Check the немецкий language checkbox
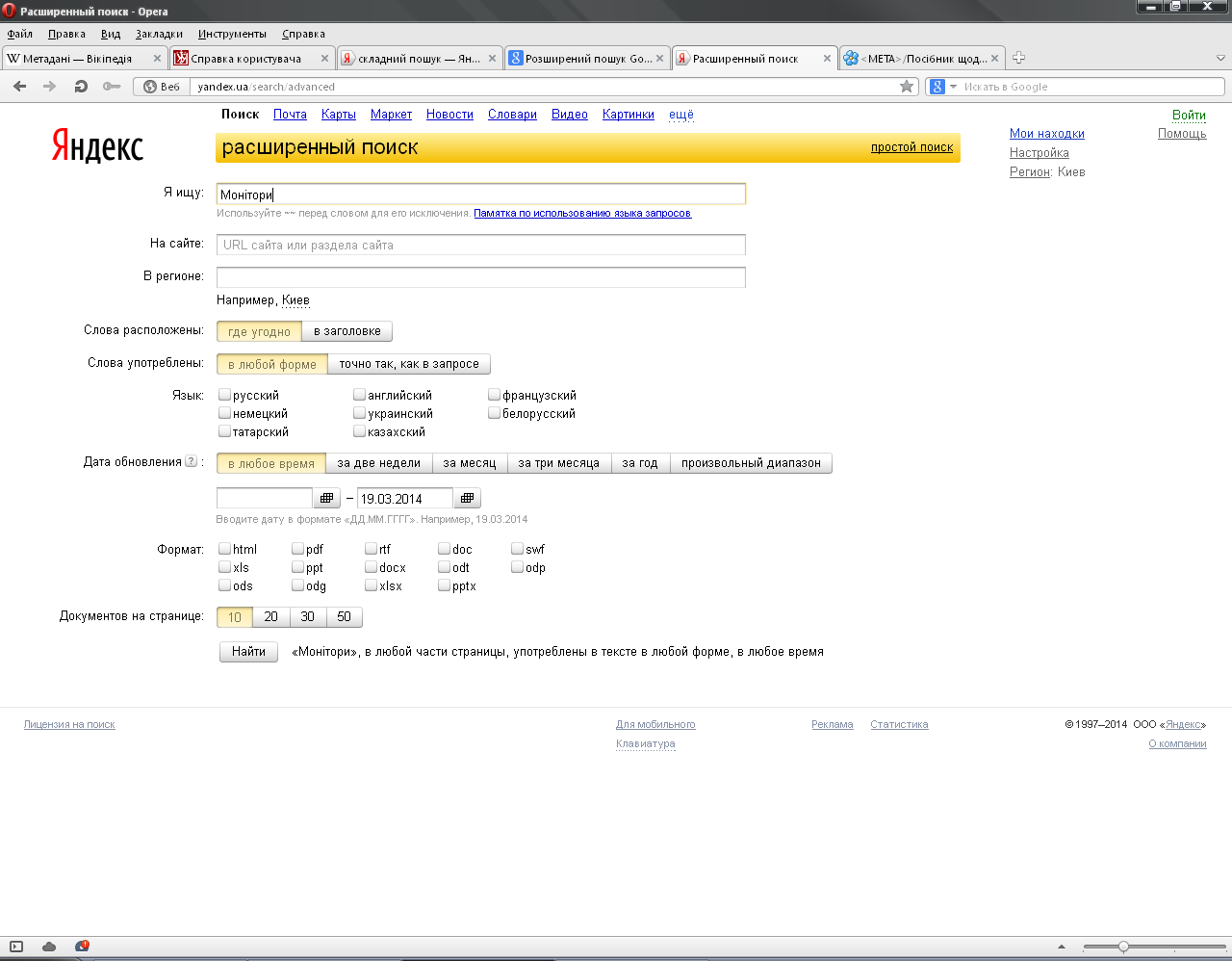1232x961 pixels. (224, 412)
